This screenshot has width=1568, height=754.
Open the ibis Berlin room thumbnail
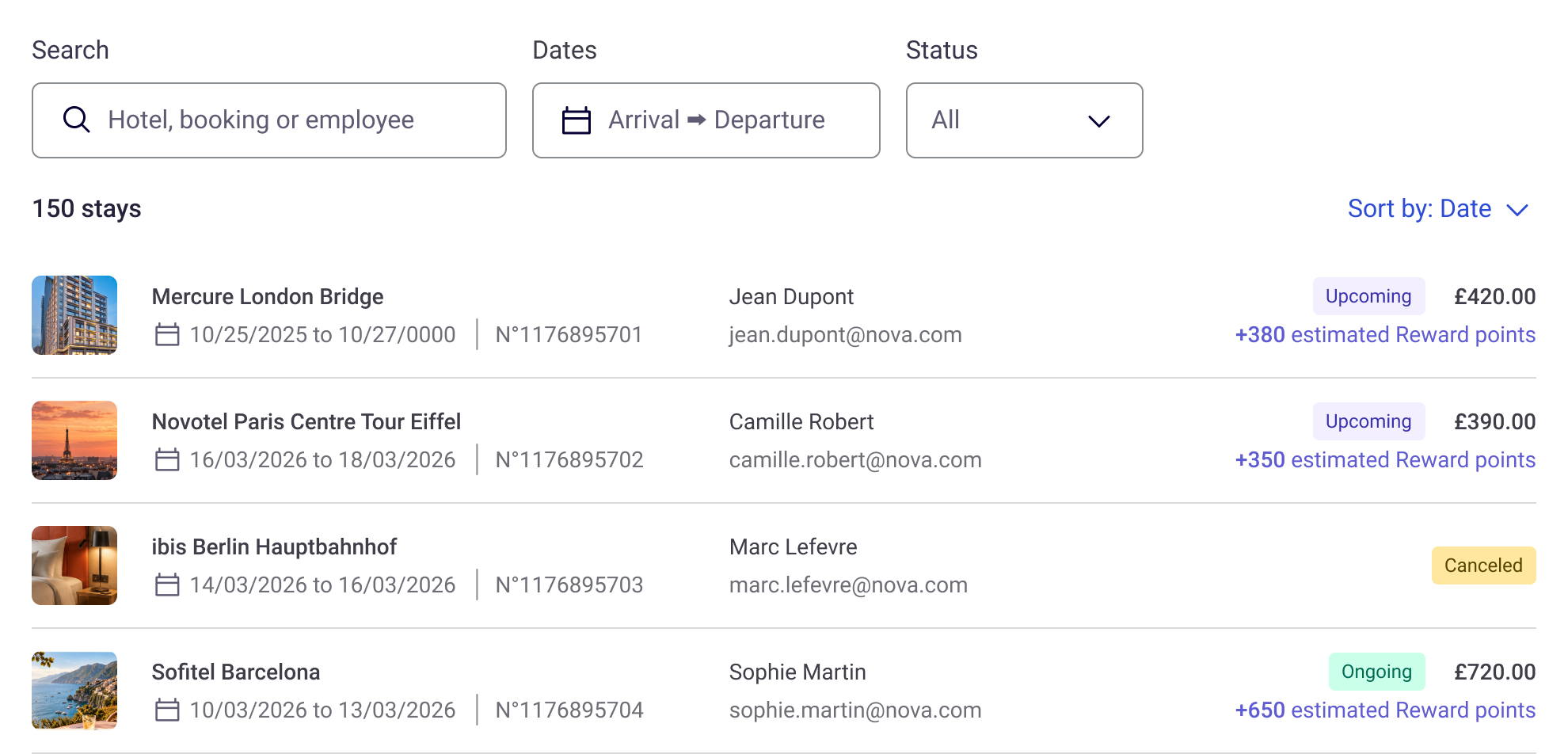[74, 565]
